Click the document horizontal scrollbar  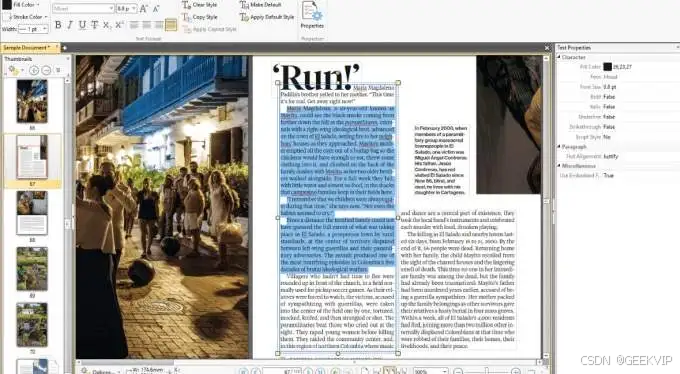point(307,362)
